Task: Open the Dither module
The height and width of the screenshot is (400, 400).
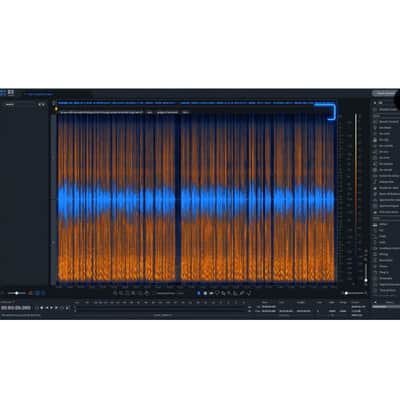Action: tap(386, 224)
